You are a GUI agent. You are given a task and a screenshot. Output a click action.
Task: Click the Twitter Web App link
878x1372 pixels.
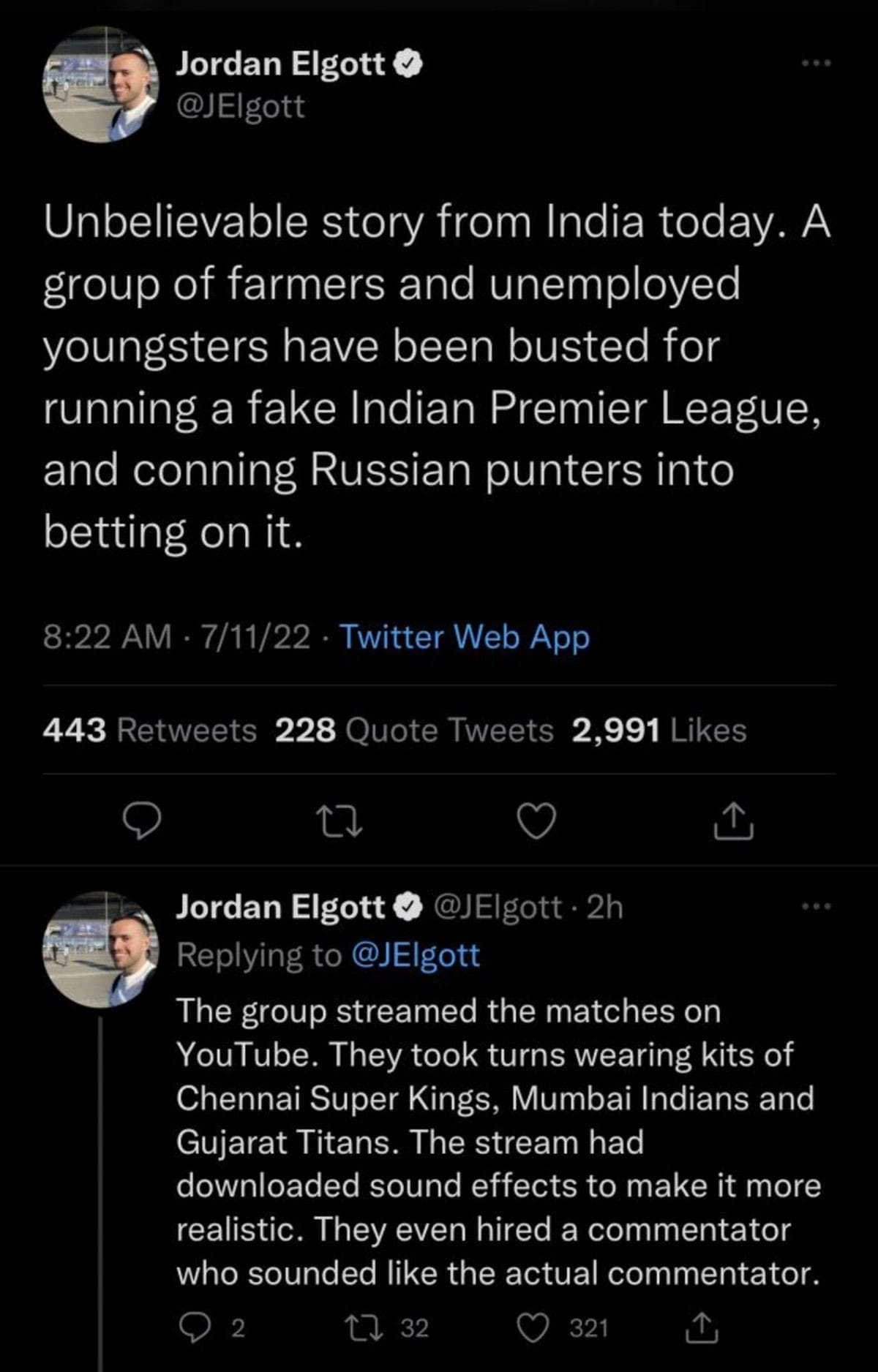pyautogui.click(x=465, y=636)
